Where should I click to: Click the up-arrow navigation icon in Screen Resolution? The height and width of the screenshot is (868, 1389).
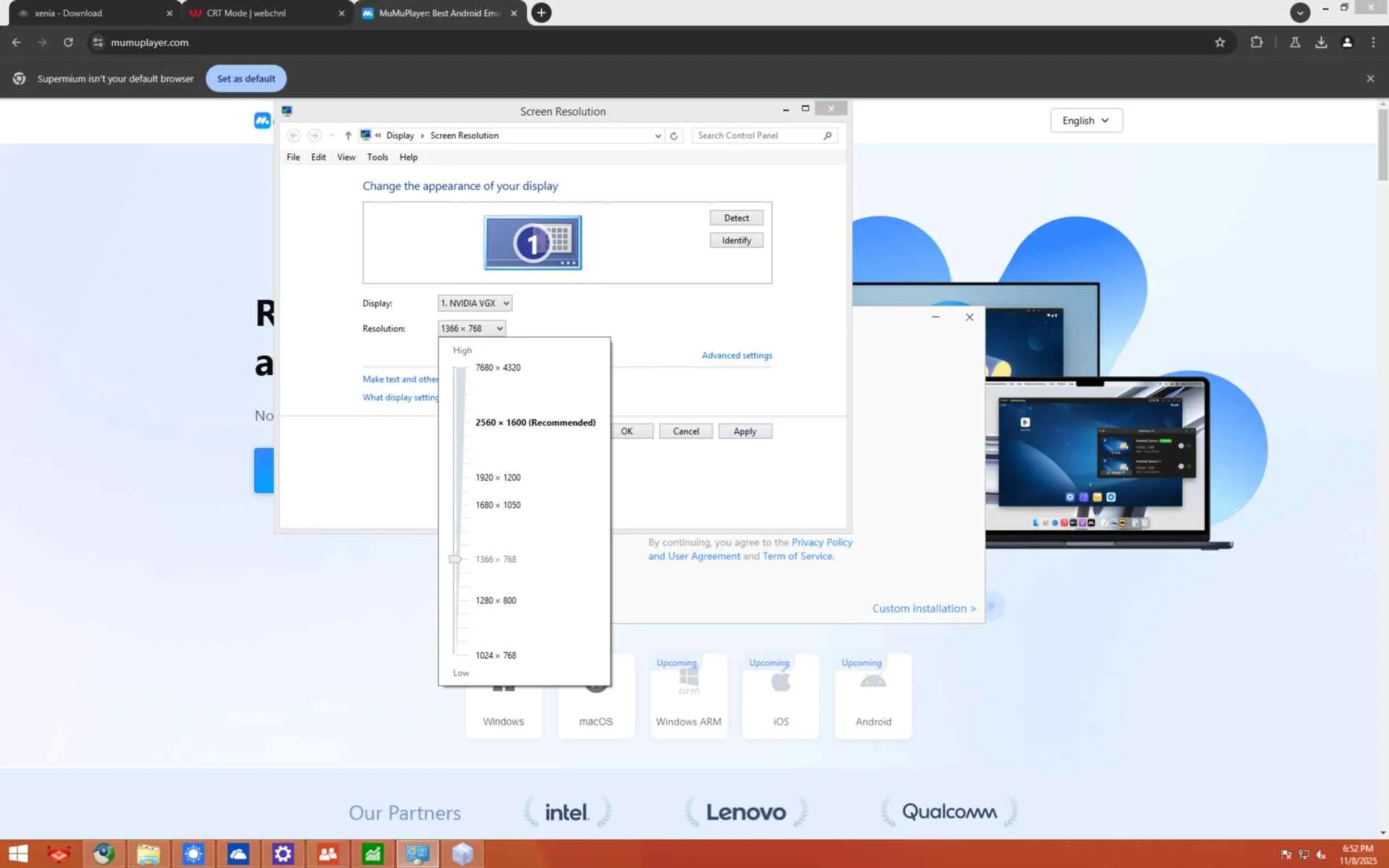348,135
